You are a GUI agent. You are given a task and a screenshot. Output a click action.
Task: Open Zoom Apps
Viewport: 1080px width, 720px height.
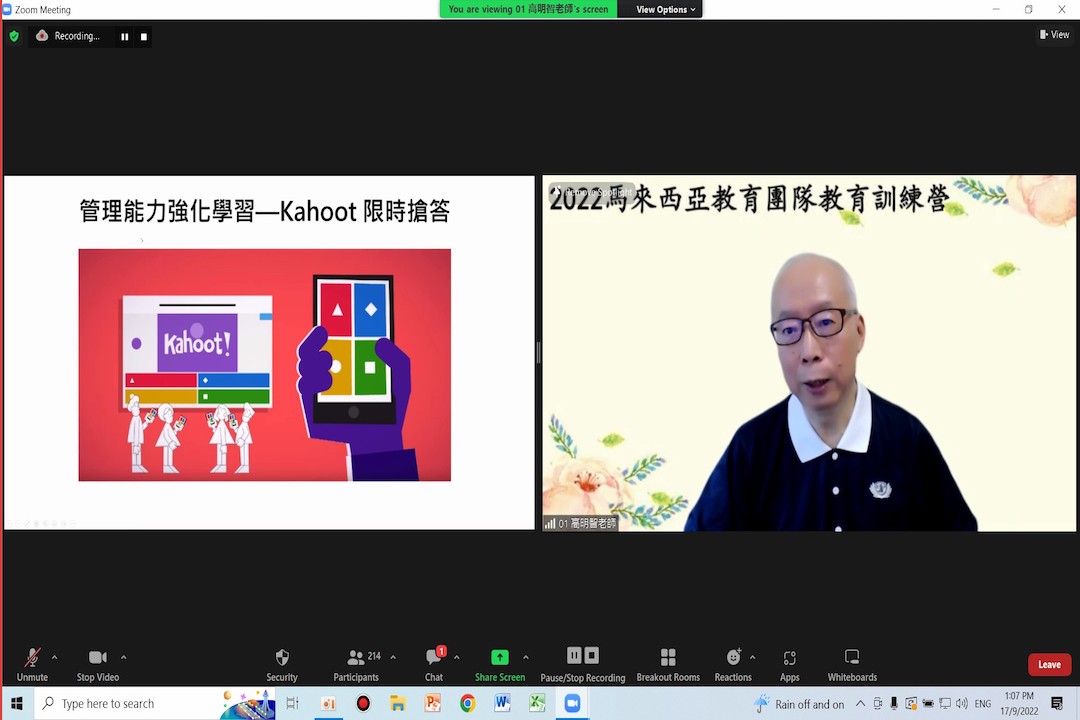[x=789, y=664]
